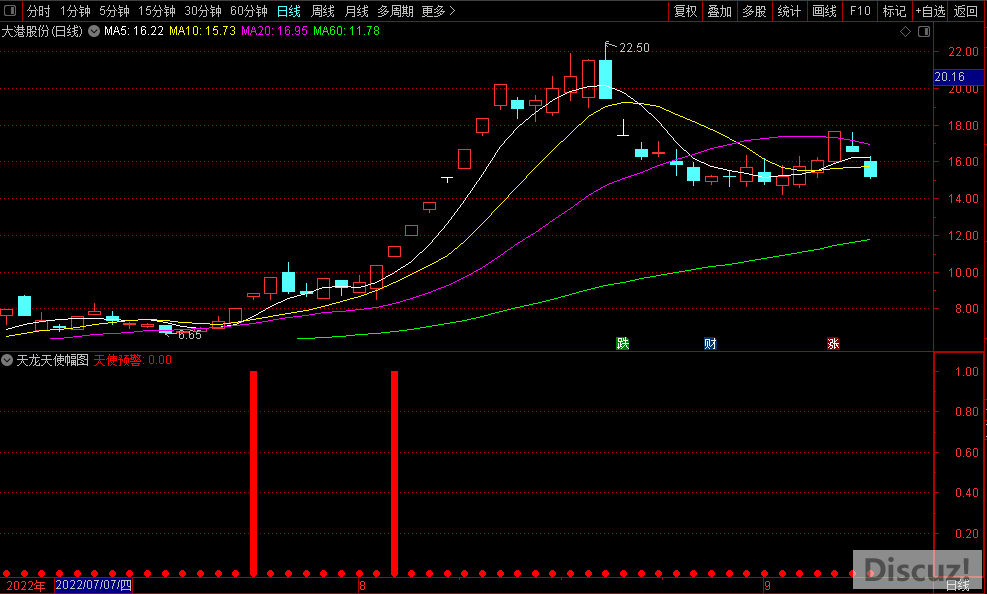Open dropdown arrow next to 大港股份(日线)
The width and height of the screenshot is (987, 594).
pos(94,31)
